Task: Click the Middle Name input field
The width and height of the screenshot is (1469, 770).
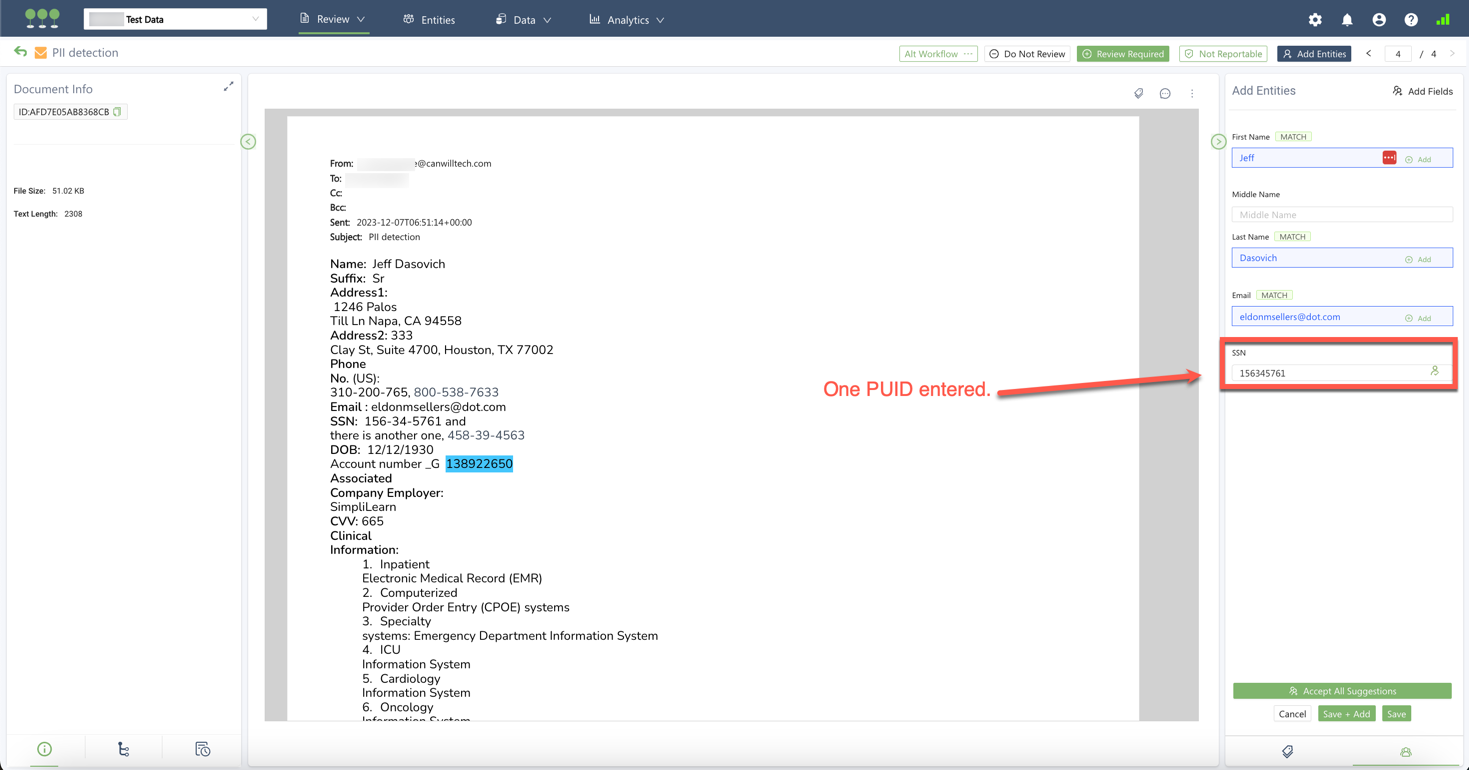Action: (x=1342, y=215)
